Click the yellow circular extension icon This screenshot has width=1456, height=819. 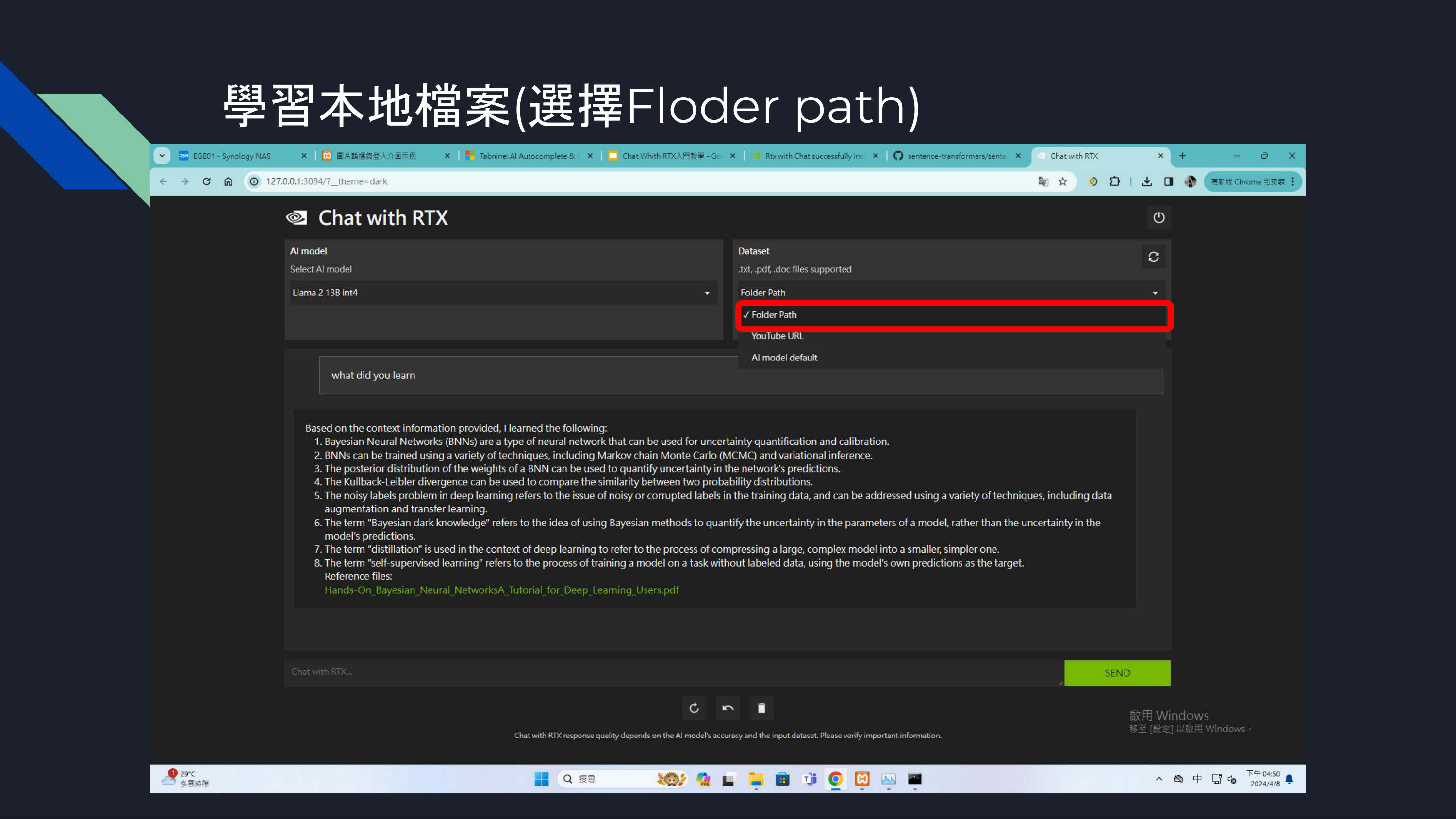tap(1093, 181)
